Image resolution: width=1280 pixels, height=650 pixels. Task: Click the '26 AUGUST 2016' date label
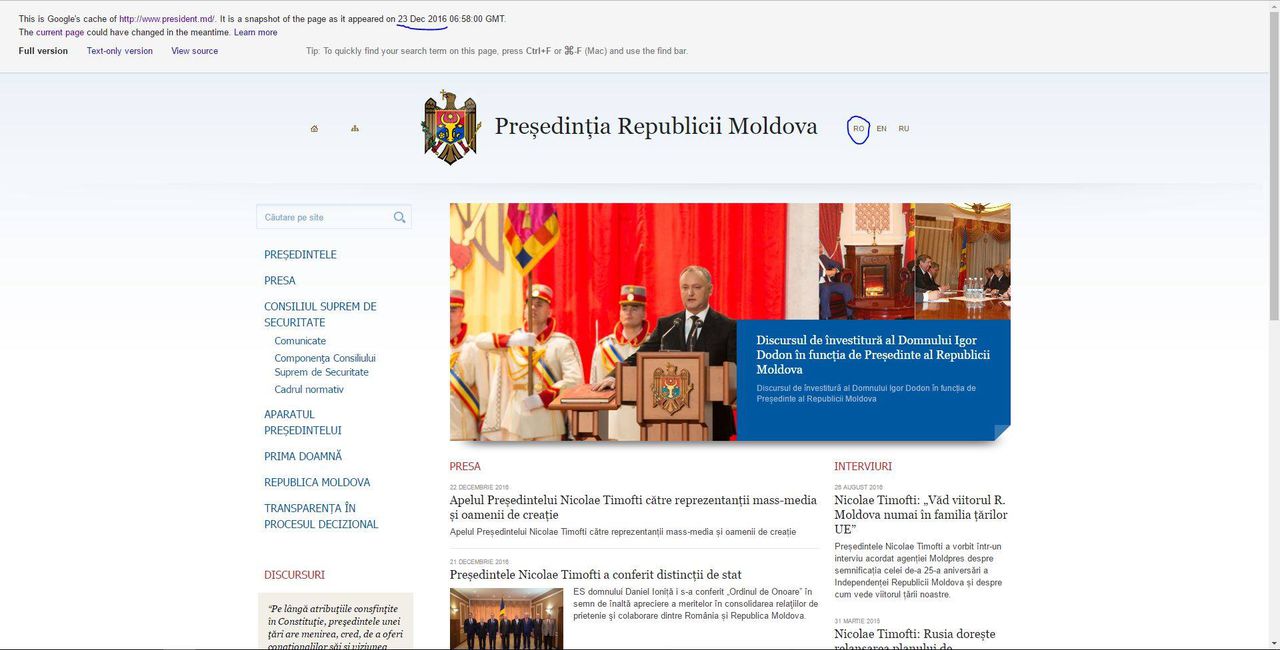point(859,487)
